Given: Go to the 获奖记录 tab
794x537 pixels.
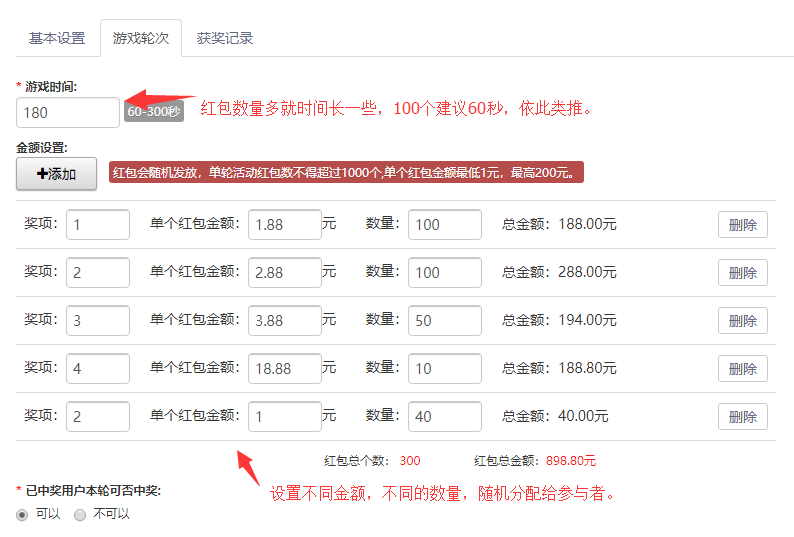Looking at the screenshot, I should tap(225, 39).
